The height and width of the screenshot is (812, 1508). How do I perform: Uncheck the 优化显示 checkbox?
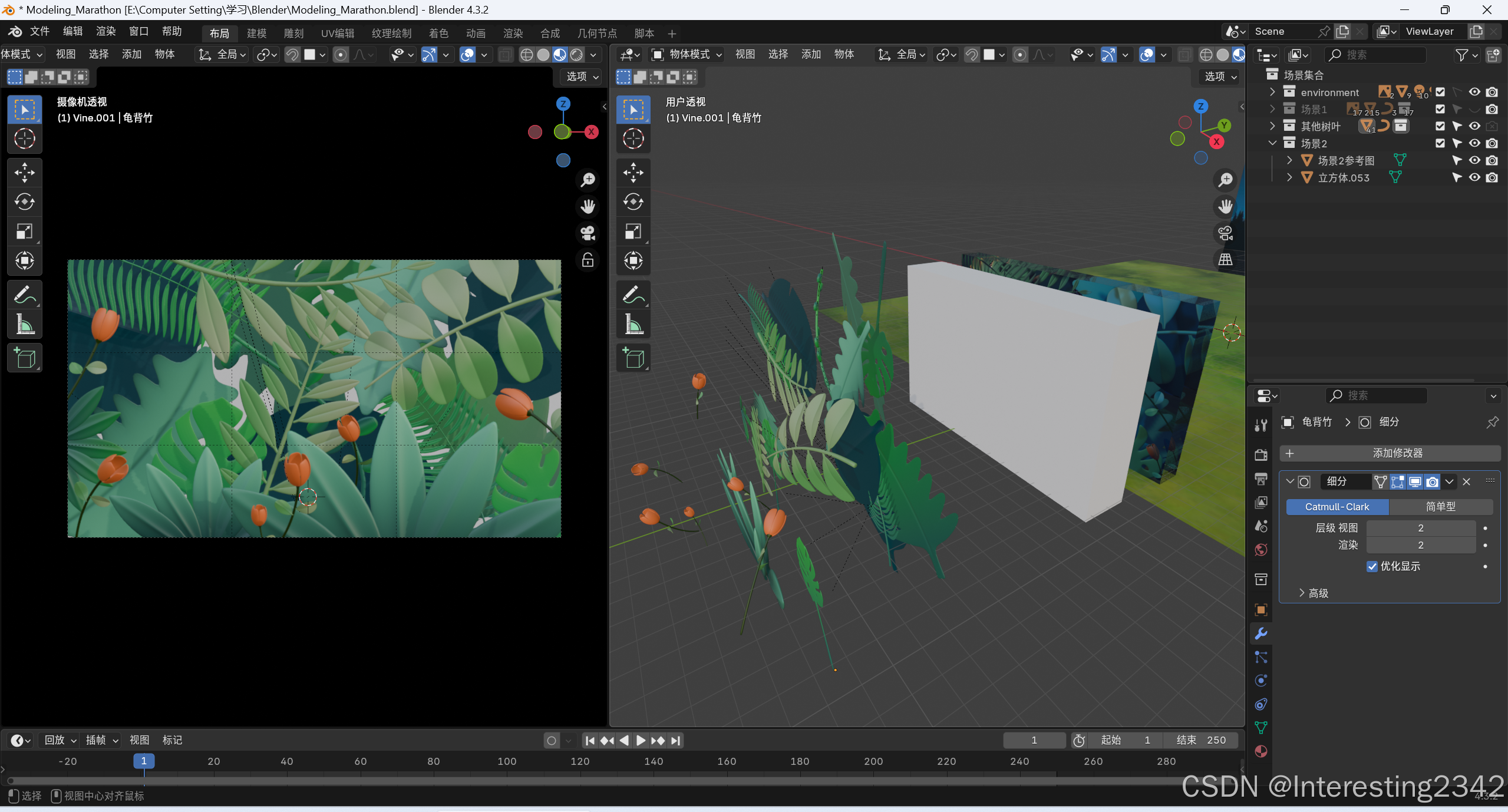[x=1372, y=566]
